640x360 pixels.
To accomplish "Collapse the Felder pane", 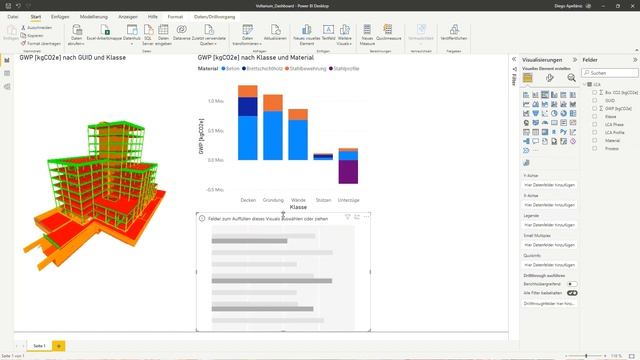I will tap(635, 60).
